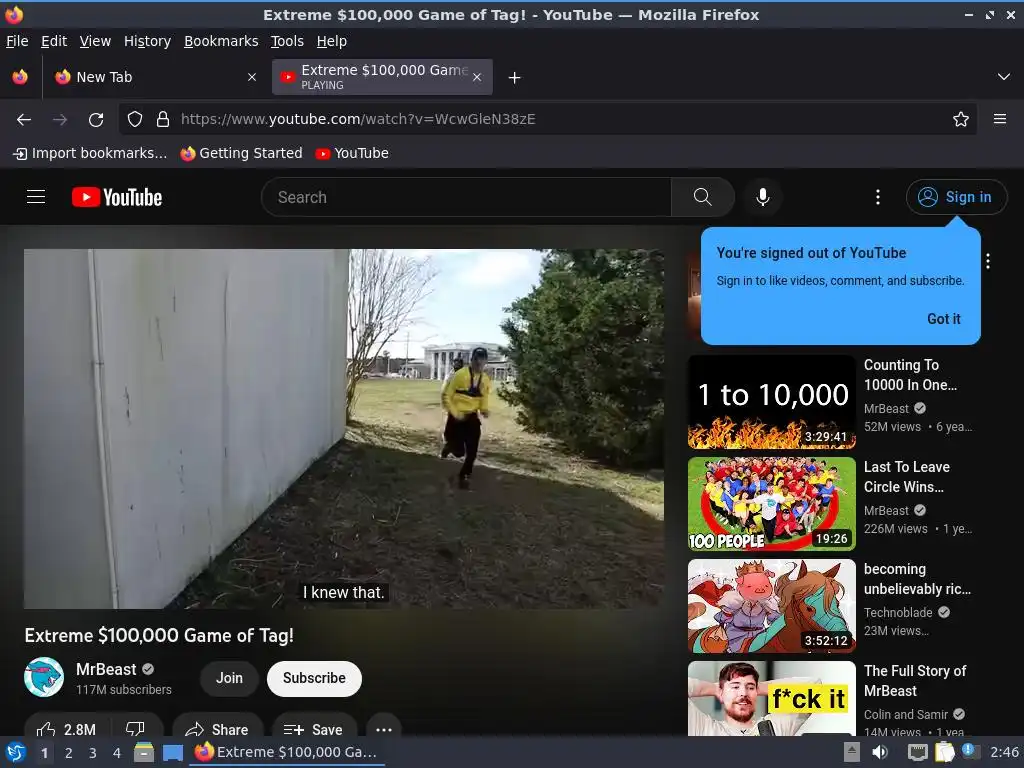
Task: Close the Extreme $100,000 Game tab
Action: (477, 77)
